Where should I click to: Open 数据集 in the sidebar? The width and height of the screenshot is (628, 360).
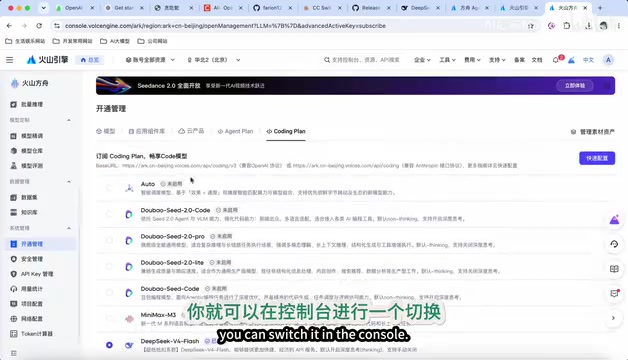29,197
